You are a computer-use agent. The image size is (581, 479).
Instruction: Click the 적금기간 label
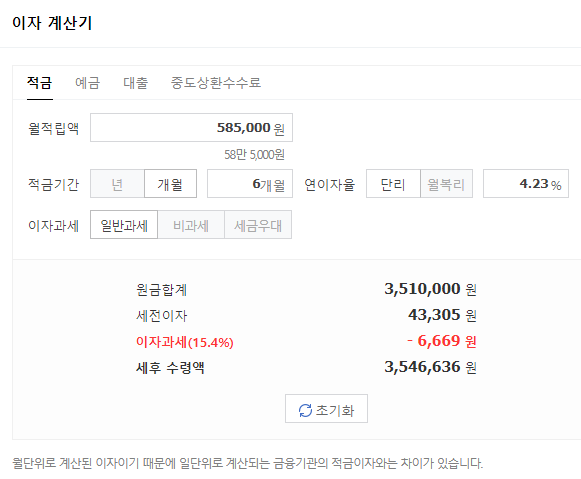pyautogui.click(x=53, y=184)
